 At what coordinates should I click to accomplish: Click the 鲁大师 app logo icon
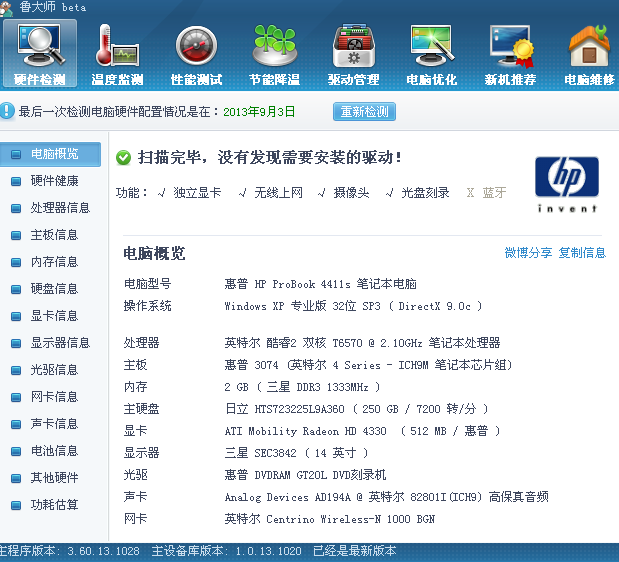6,8
